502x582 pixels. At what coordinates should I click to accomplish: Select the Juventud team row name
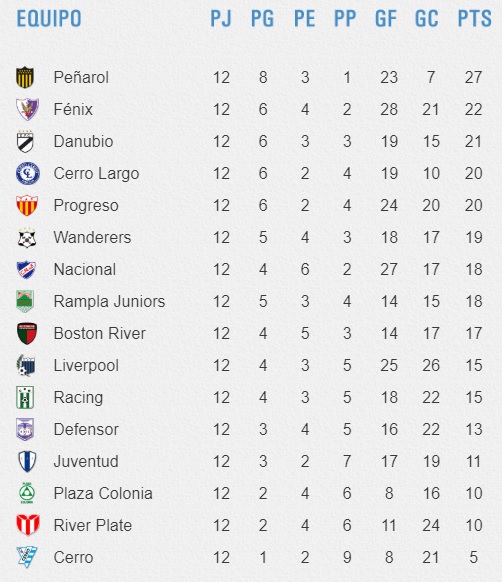(86, 461)
